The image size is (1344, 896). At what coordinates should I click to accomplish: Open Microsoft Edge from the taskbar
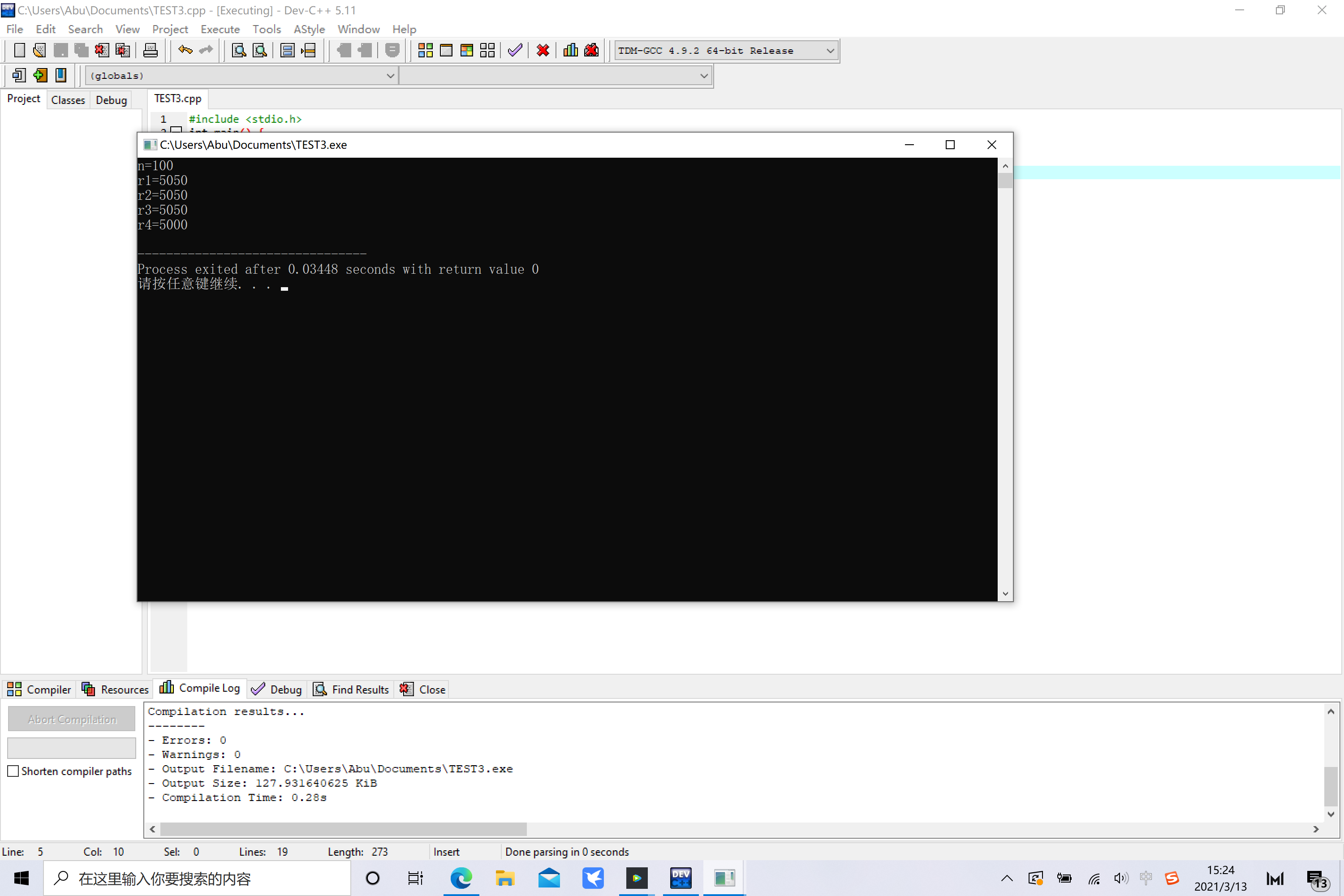[461, 878]
